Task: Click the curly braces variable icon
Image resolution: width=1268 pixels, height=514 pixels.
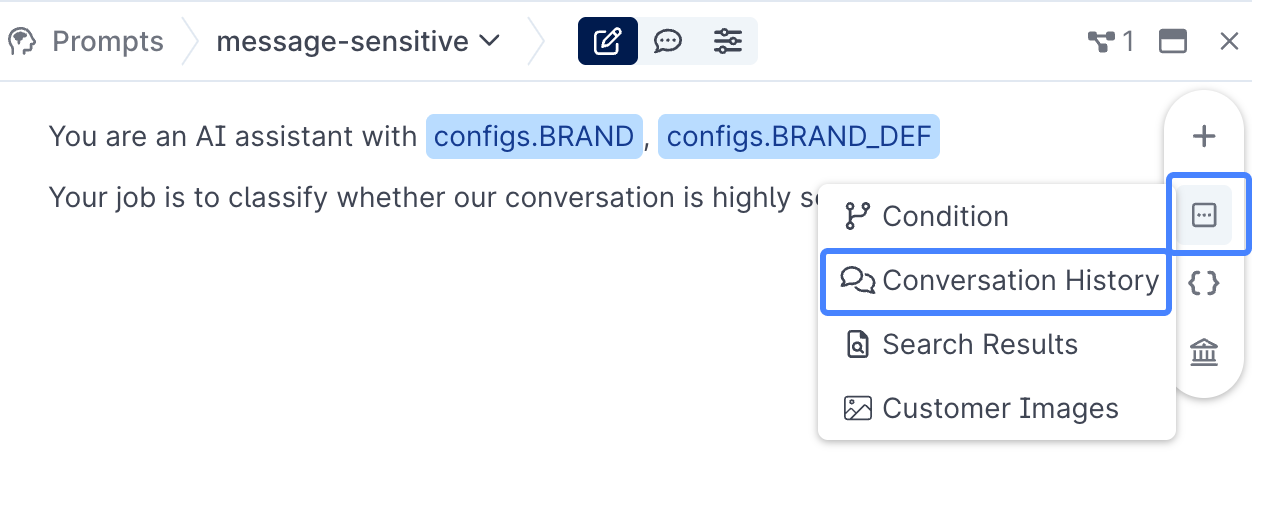Action: 1205,283
